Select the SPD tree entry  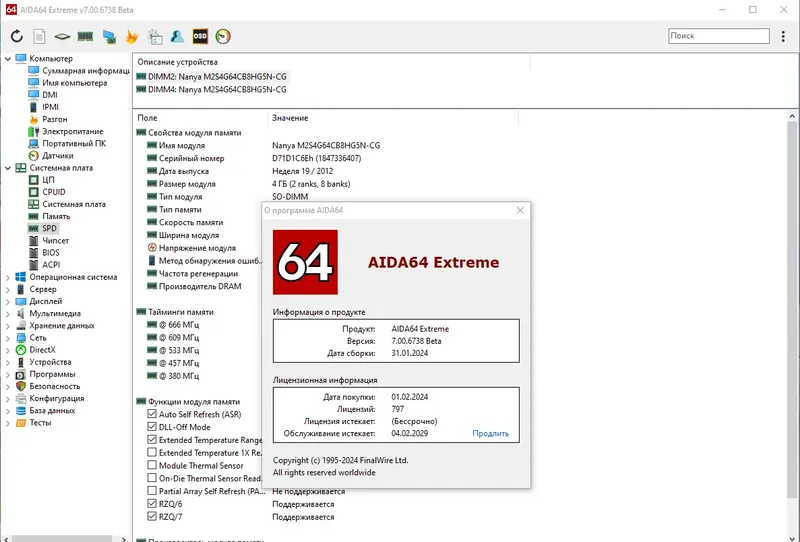click(x=49, y=228)
